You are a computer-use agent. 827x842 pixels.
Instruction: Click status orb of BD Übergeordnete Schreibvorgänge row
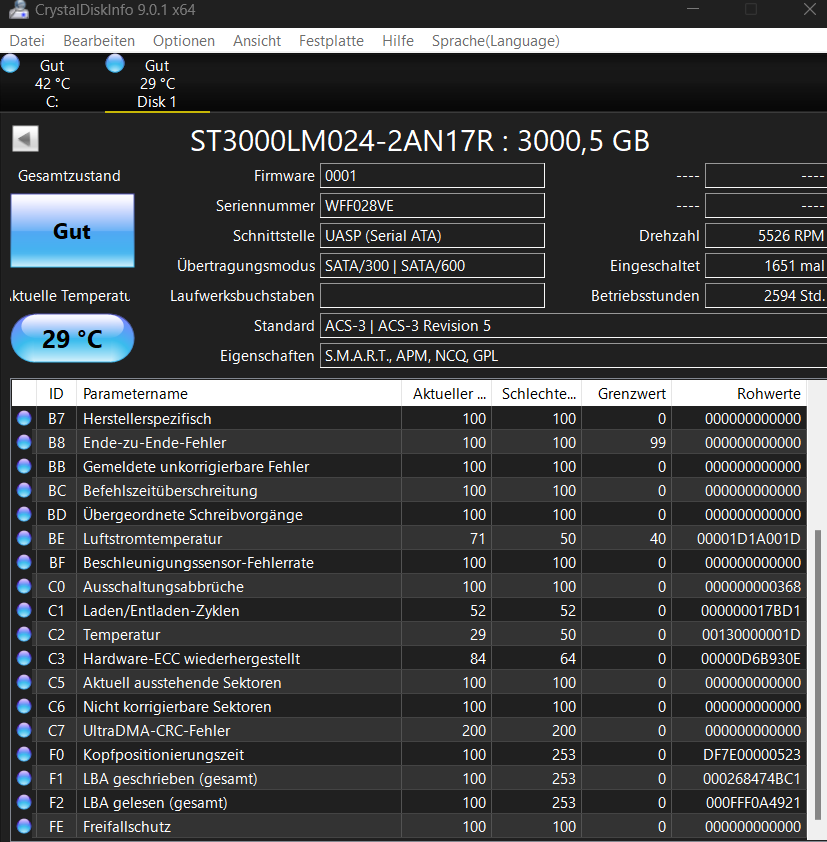point(24,514)
